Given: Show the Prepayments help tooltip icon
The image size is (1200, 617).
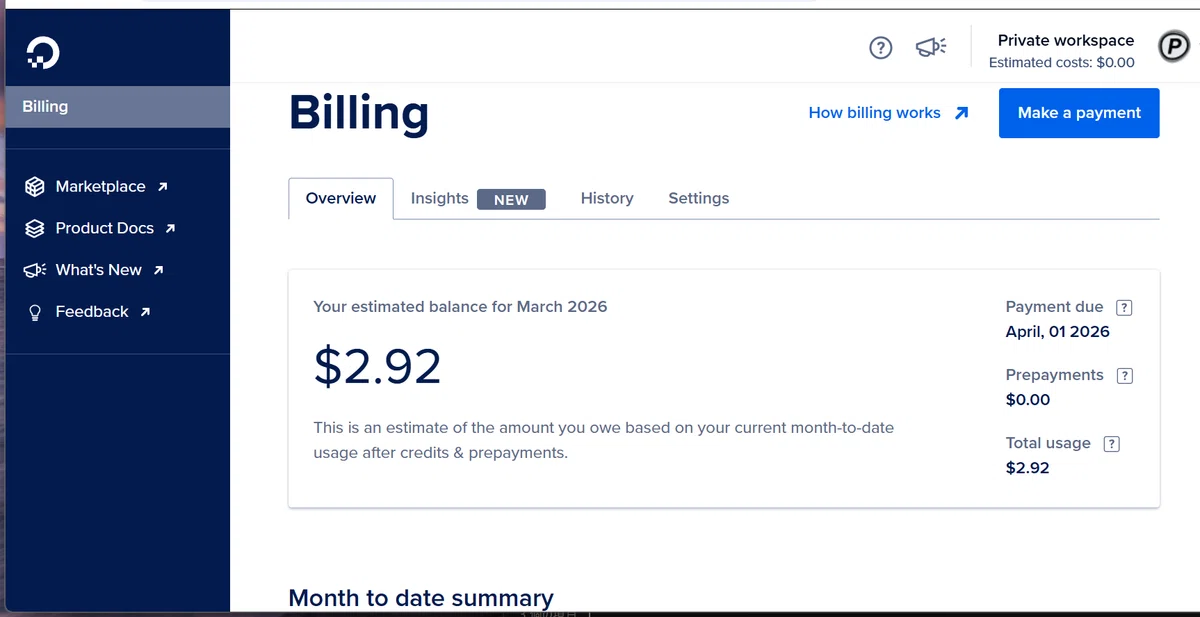Looking at the screenshot, I should (1124, 376).
